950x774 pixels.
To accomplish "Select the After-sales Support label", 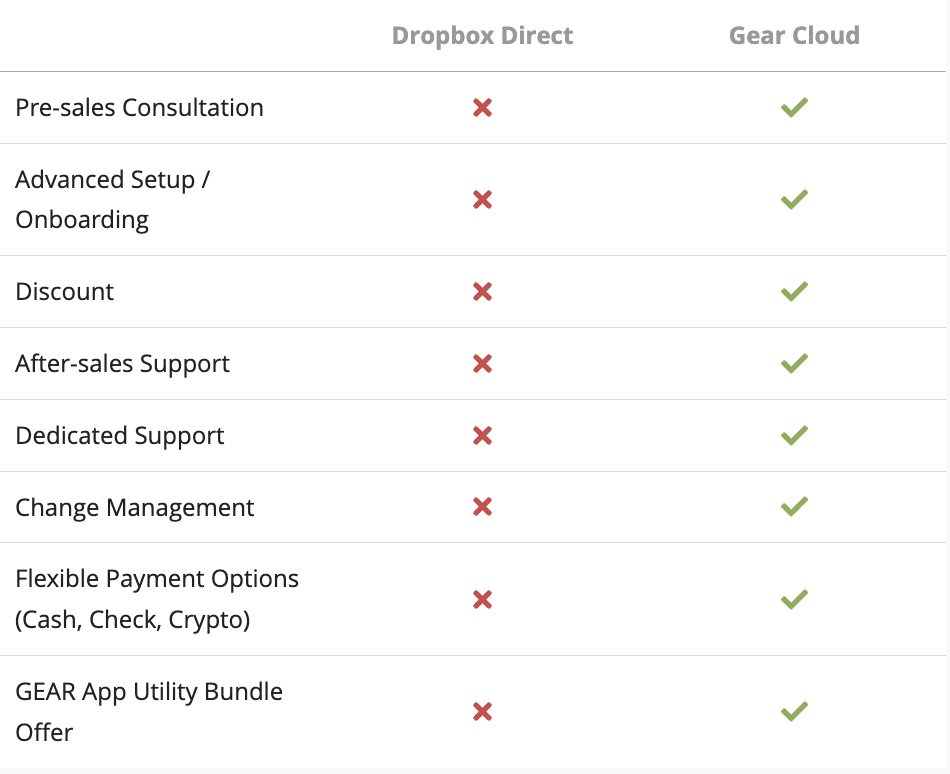I will 122,364.
